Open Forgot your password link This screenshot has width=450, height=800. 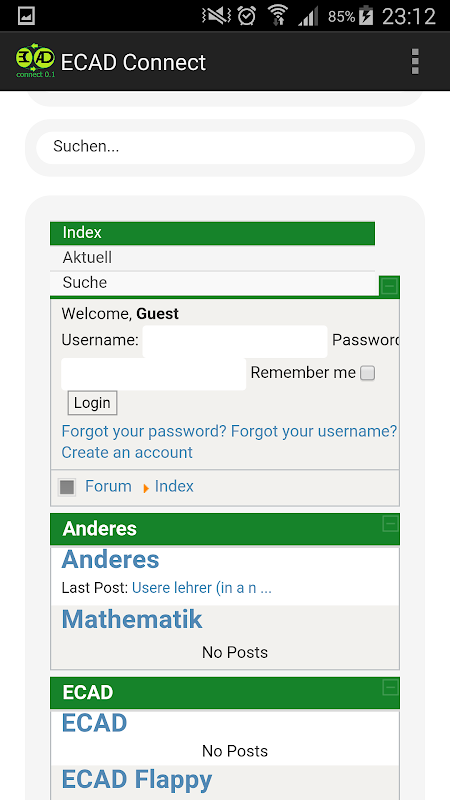144,432
